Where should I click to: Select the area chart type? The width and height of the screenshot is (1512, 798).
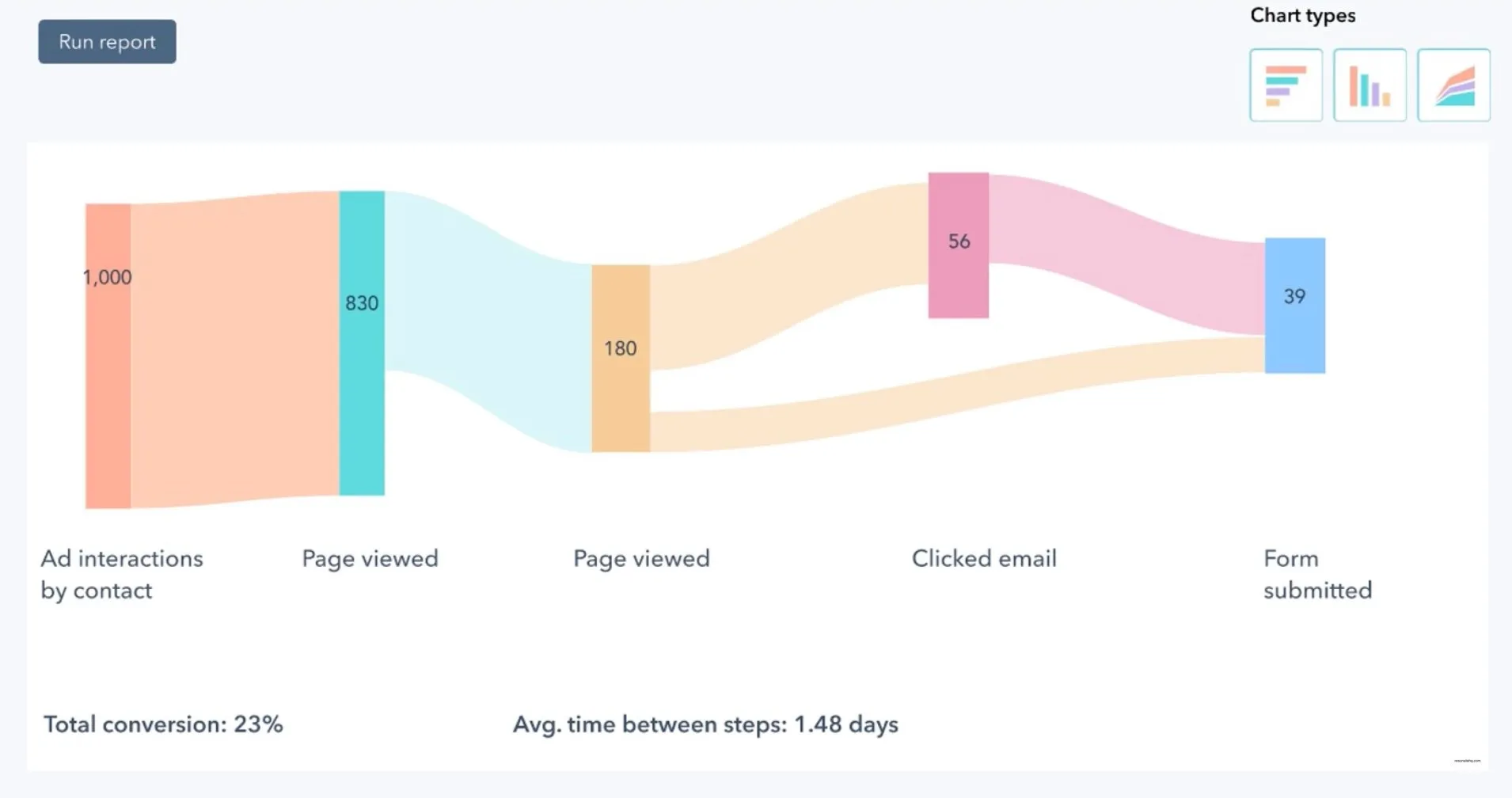tap(1454, 85)
